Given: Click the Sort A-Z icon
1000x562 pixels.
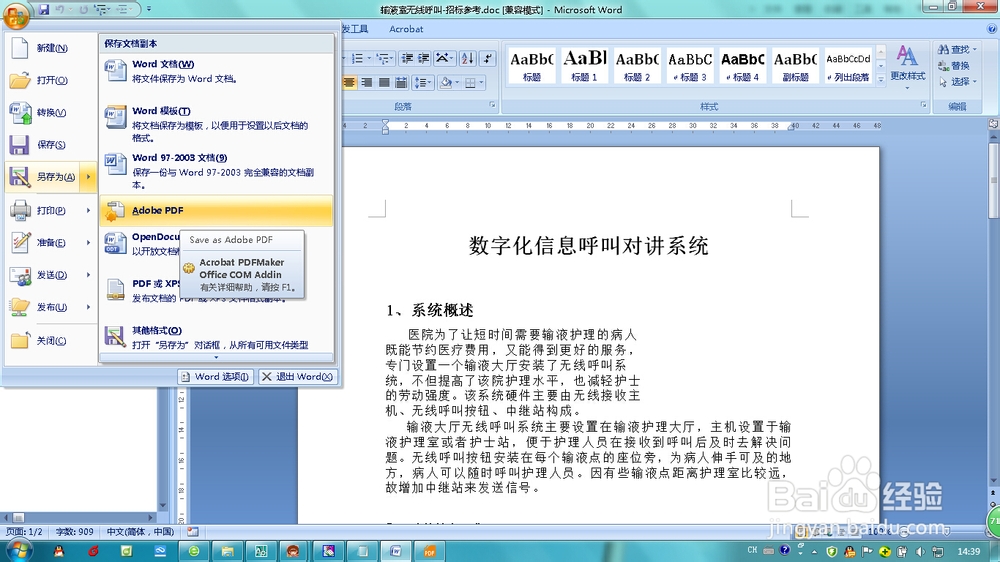Looking at the screenshot, I should pyautogui.click(x=467, y=59).
